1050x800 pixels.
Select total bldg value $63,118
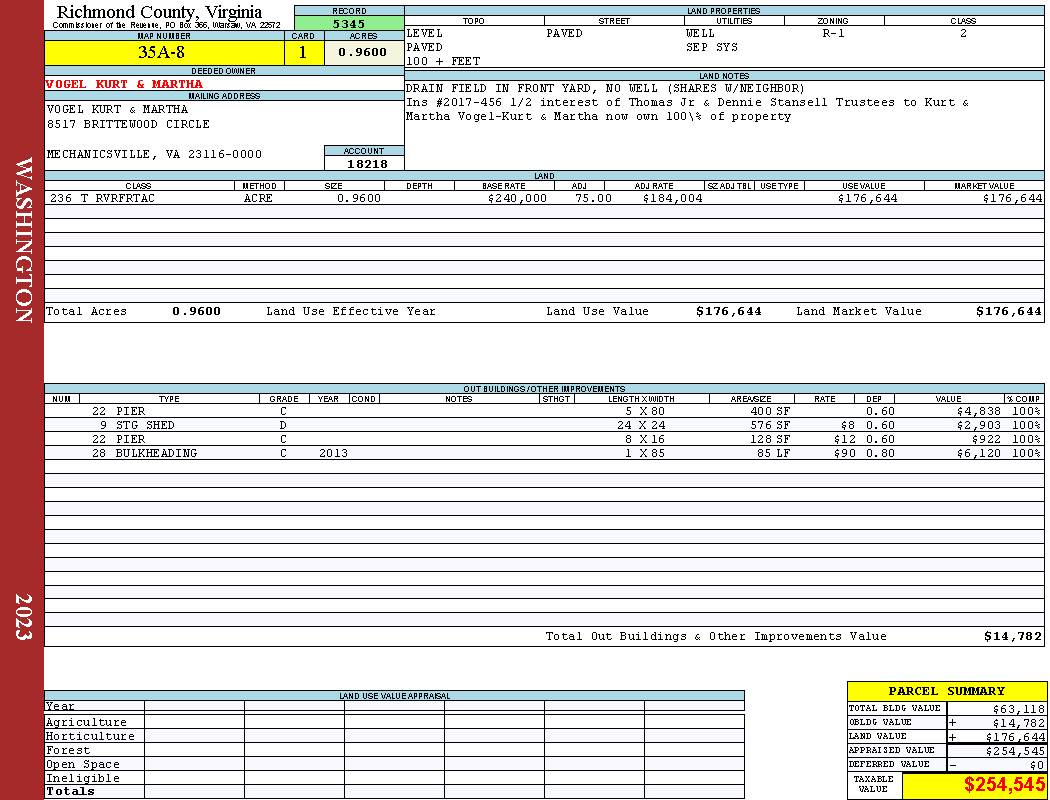pos(1018,709)
